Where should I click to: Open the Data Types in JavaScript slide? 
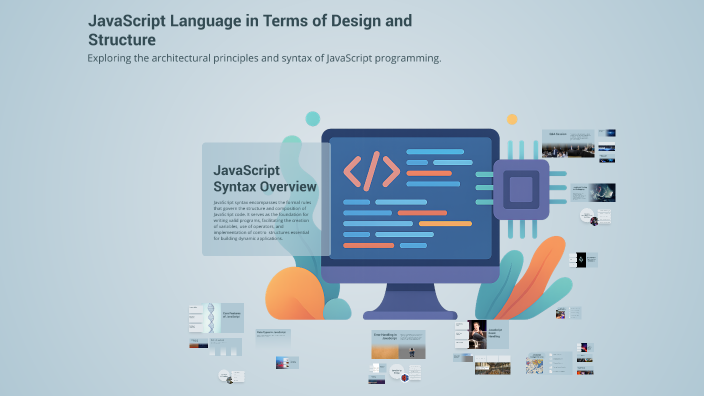pyautogui.click(x=273, y=339)
